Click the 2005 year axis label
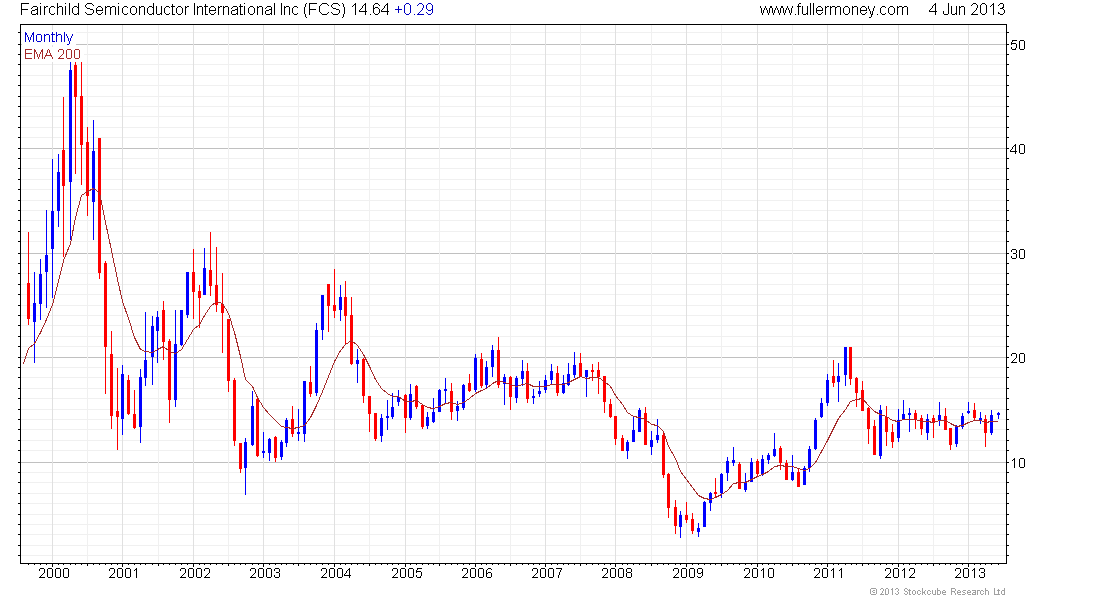The image size is (1100, 600). tap(407, 573)
